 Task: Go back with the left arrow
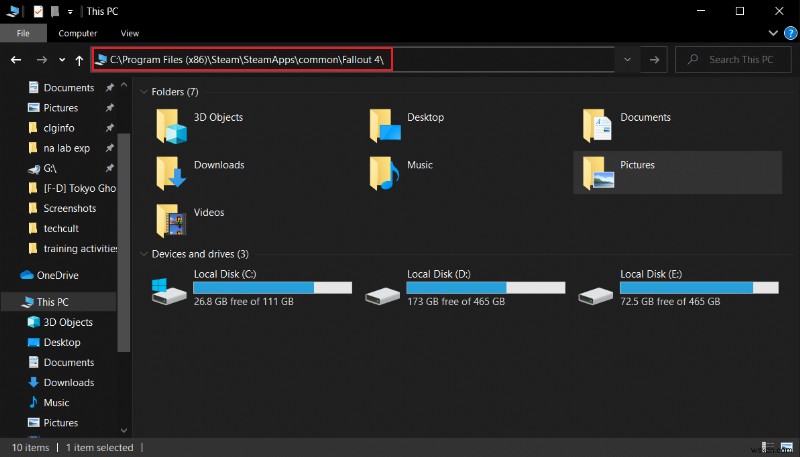[16, 60]
